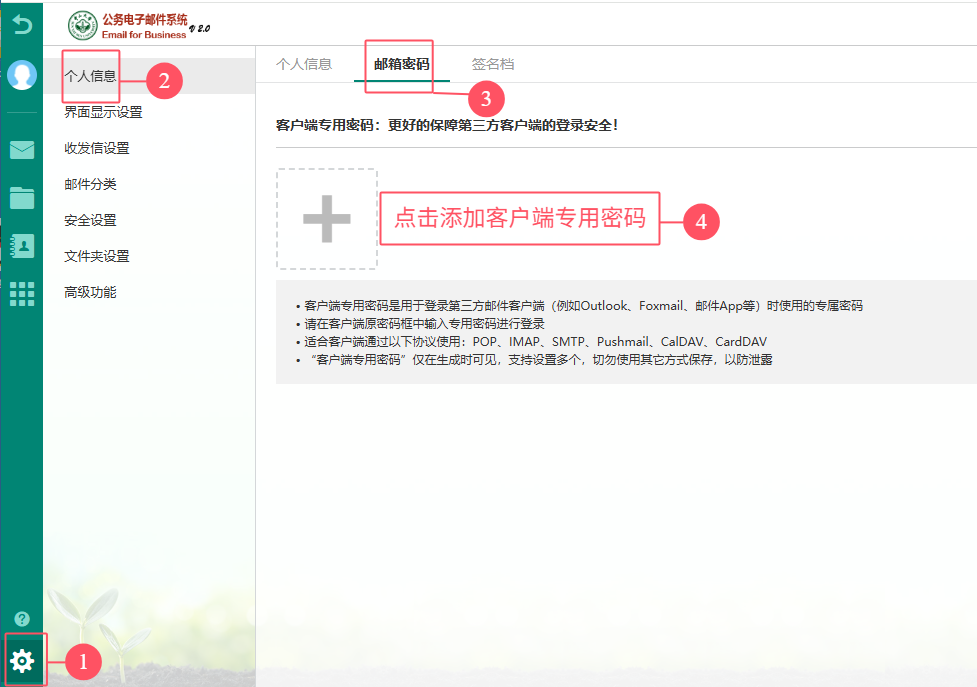The height and width of the screenshot is (687, 977).
Task: Open the mail envelope icon
Action: pos(21,150)
